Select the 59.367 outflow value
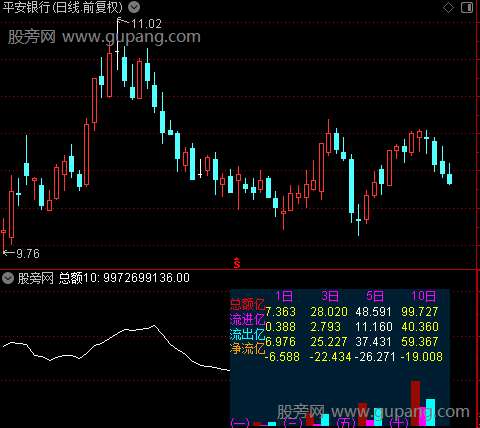 pos(420,342)
